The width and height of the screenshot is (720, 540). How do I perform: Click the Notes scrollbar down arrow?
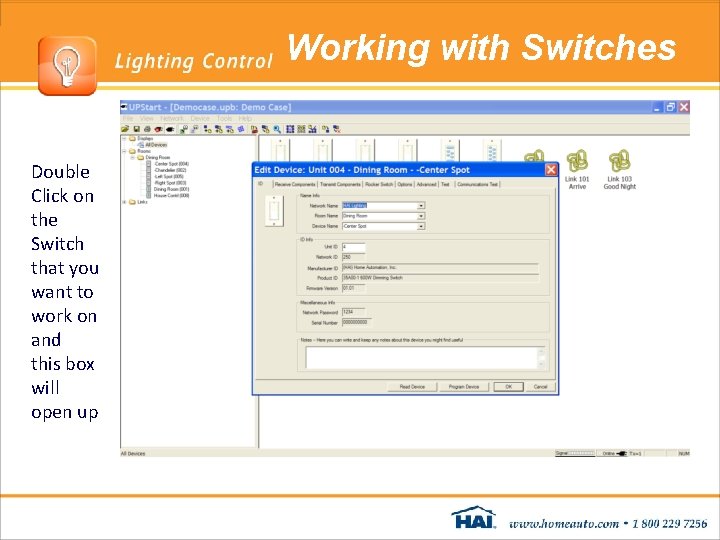[541, 365]
